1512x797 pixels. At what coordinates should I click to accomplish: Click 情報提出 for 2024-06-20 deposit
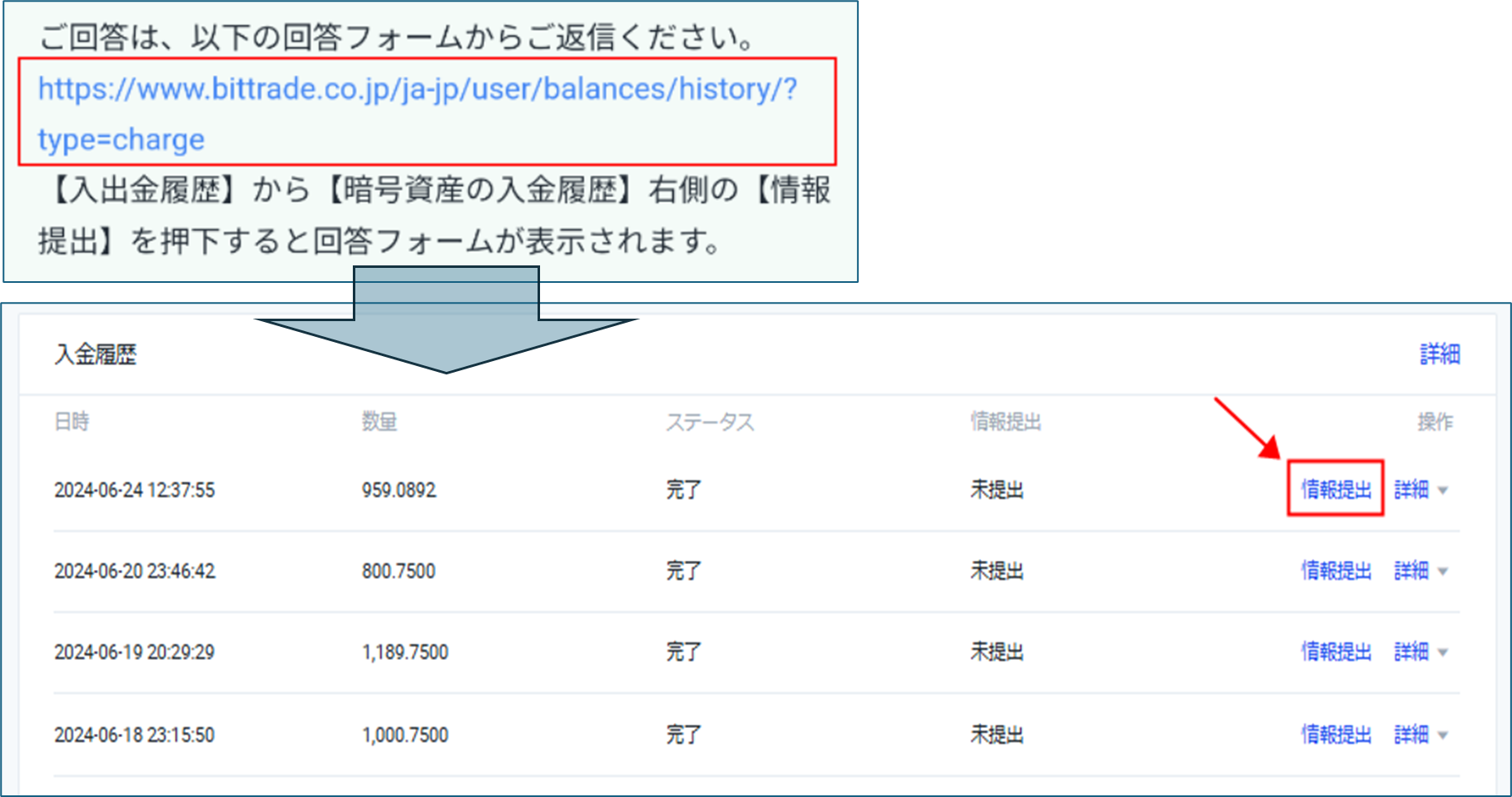coord(1336,571)
